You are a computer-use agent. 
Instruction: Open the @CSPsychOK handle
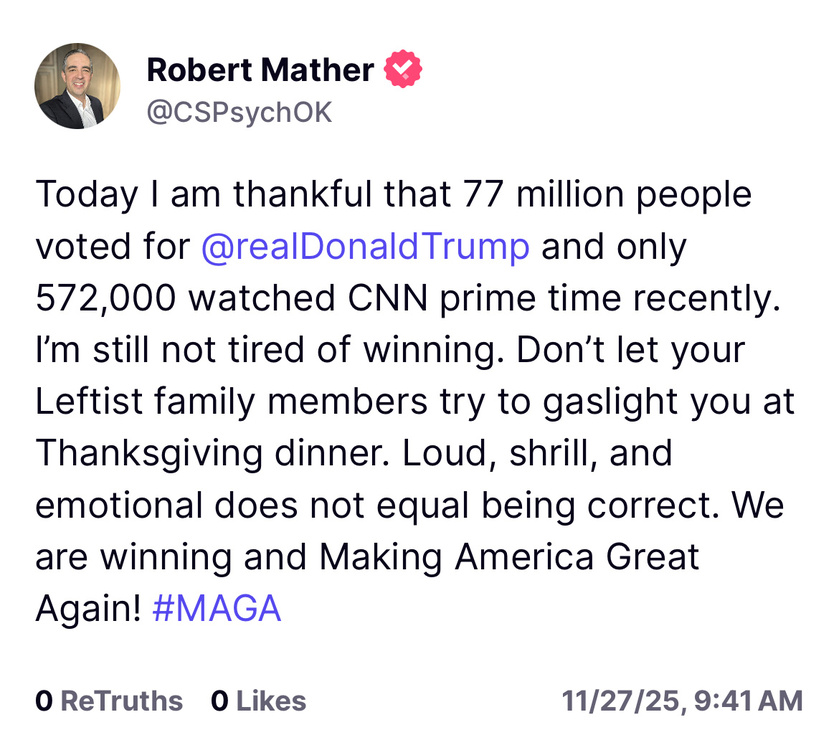[238, 112]
